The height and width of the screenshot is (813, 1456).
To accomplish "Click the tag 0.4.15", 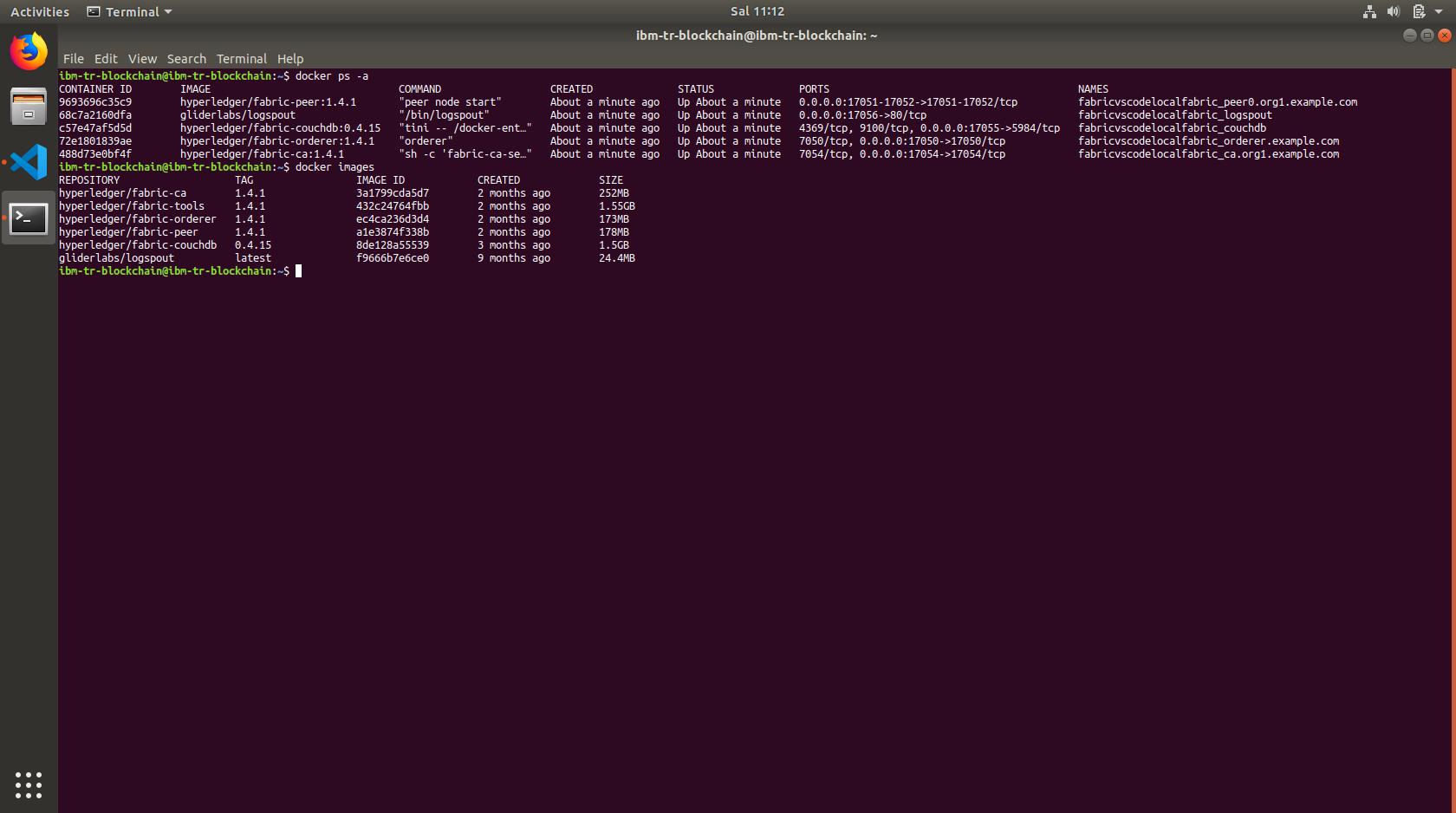I will tap(253, 245).
